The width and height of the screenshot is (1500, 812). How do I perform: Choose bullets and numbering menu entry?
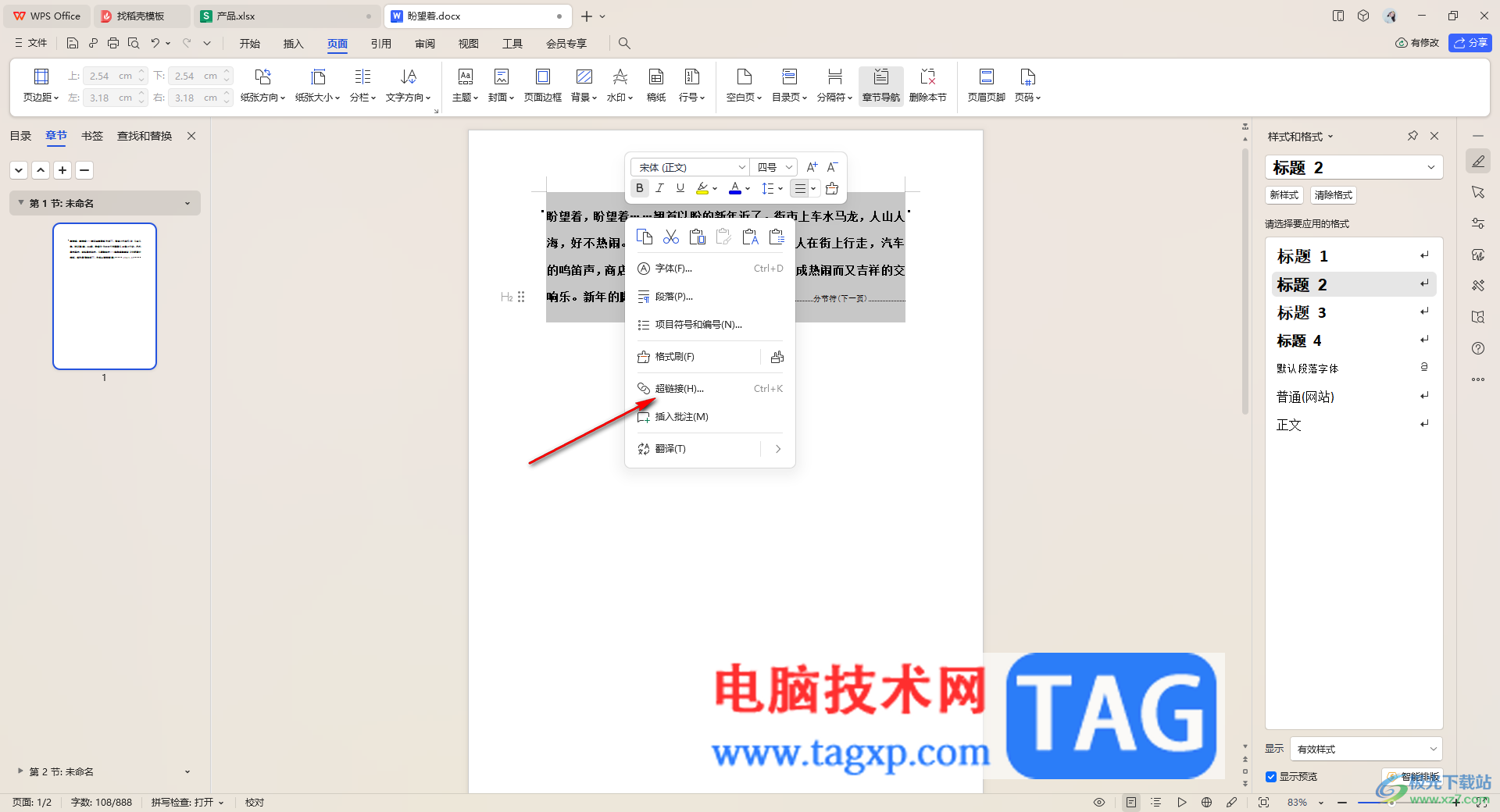point(710,325)
